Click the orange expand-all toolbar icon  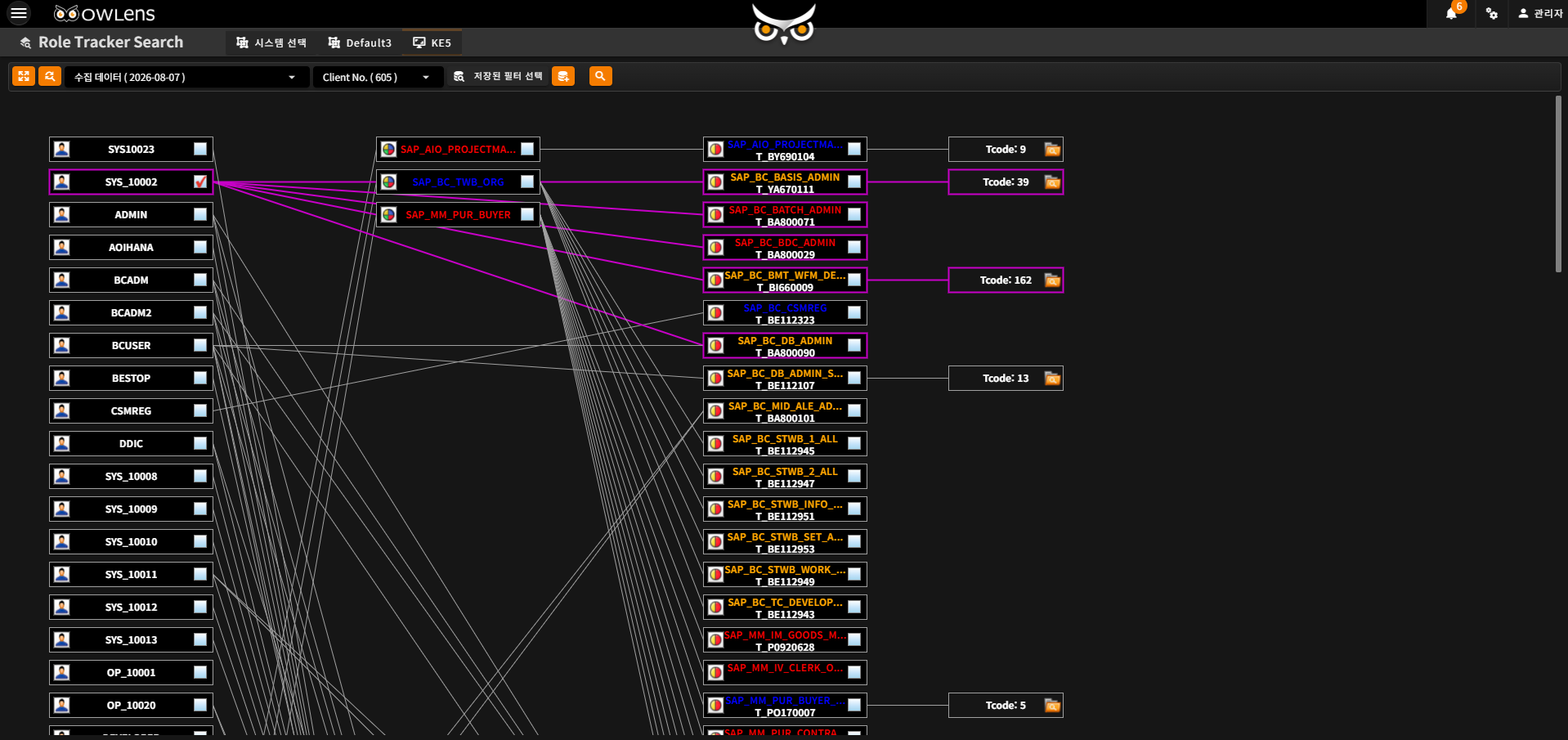coord(24,76)
